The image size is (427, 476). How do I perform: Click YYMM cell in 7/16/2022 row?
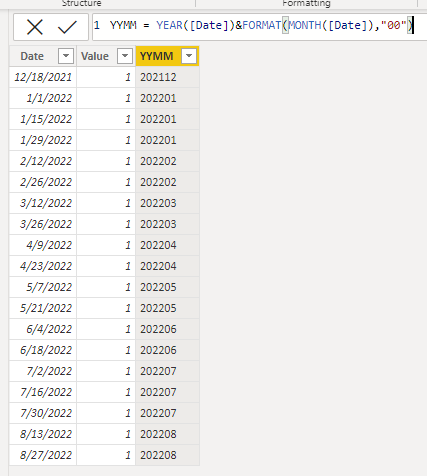point(167,392)
